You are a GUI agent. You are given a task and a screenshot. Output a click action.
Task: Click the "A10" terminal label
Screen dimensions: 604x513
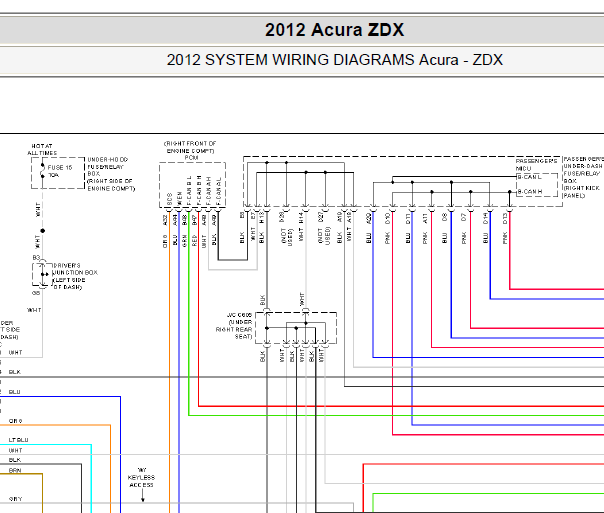click(340, 217)
